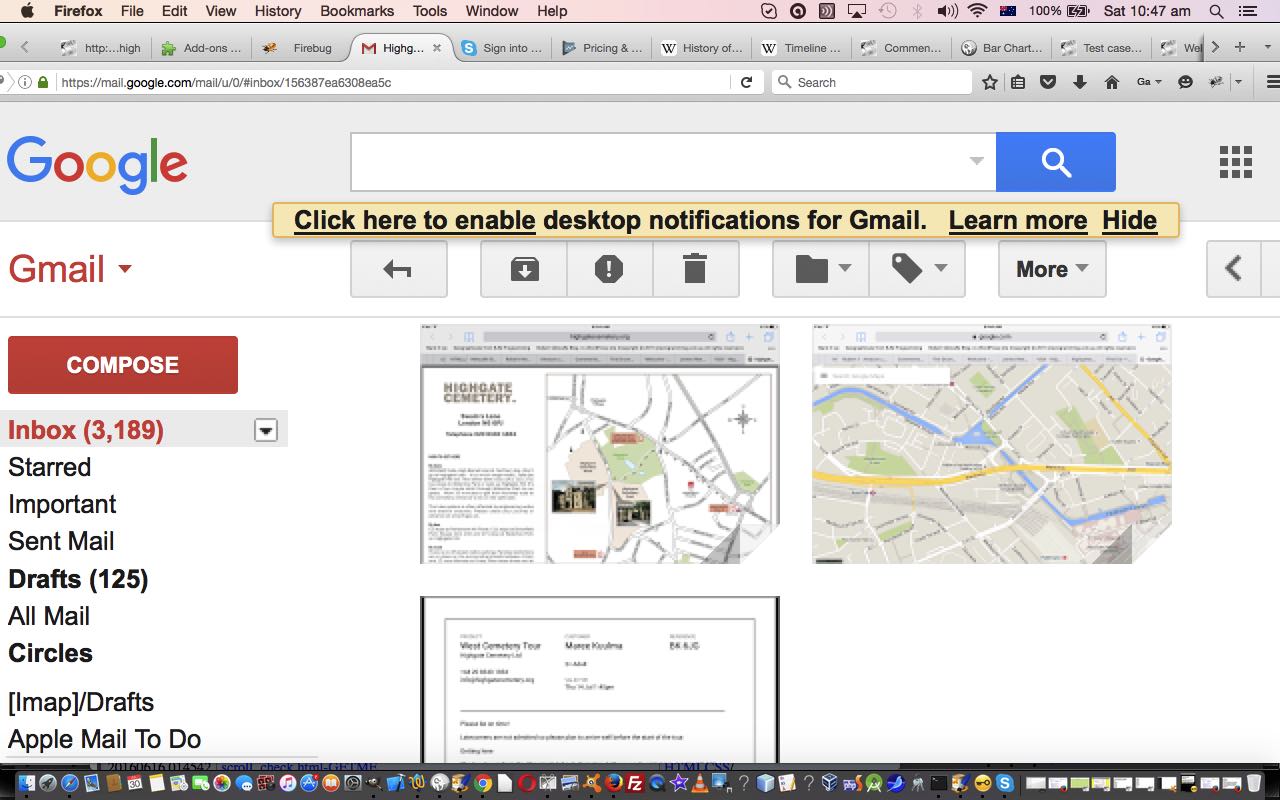Show Starred messages
Screen dimensions: 1280x800
(x=49, y=467)
